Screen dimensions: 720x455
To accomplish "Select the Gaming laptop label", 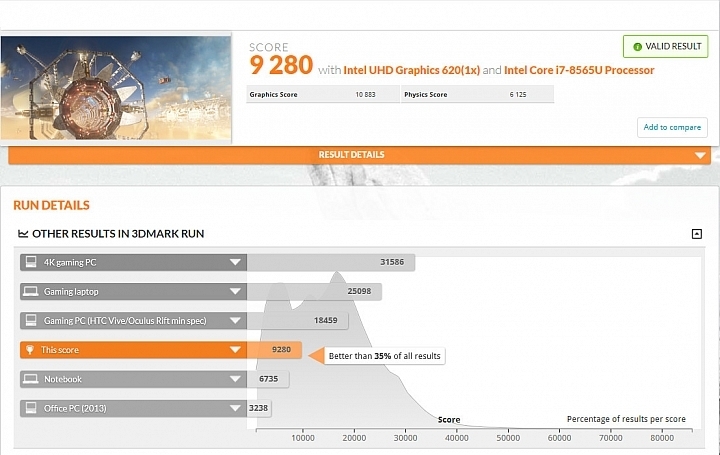I will pos(71,292).
